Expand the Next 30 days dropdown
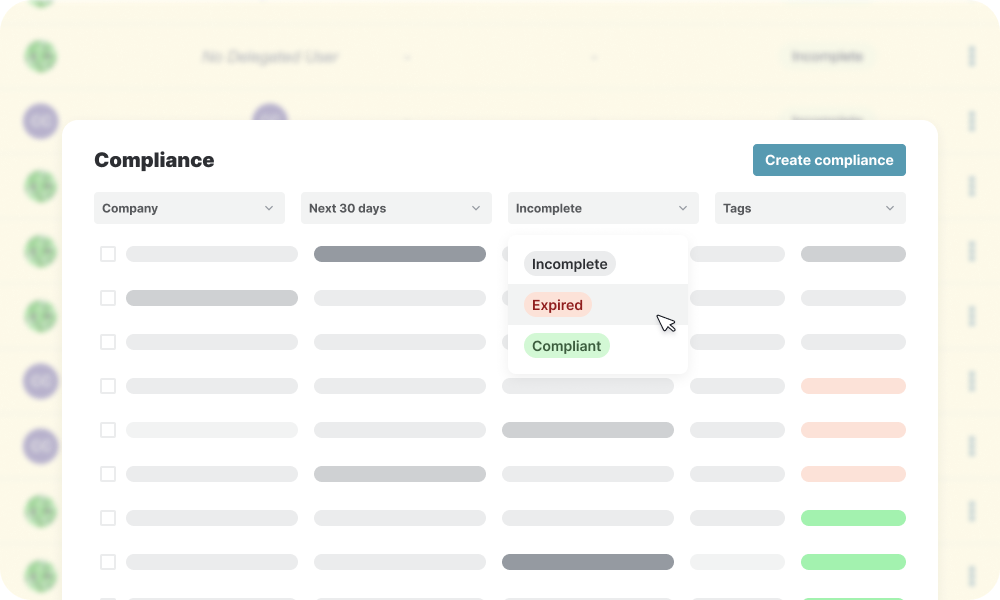 point(396,208)
